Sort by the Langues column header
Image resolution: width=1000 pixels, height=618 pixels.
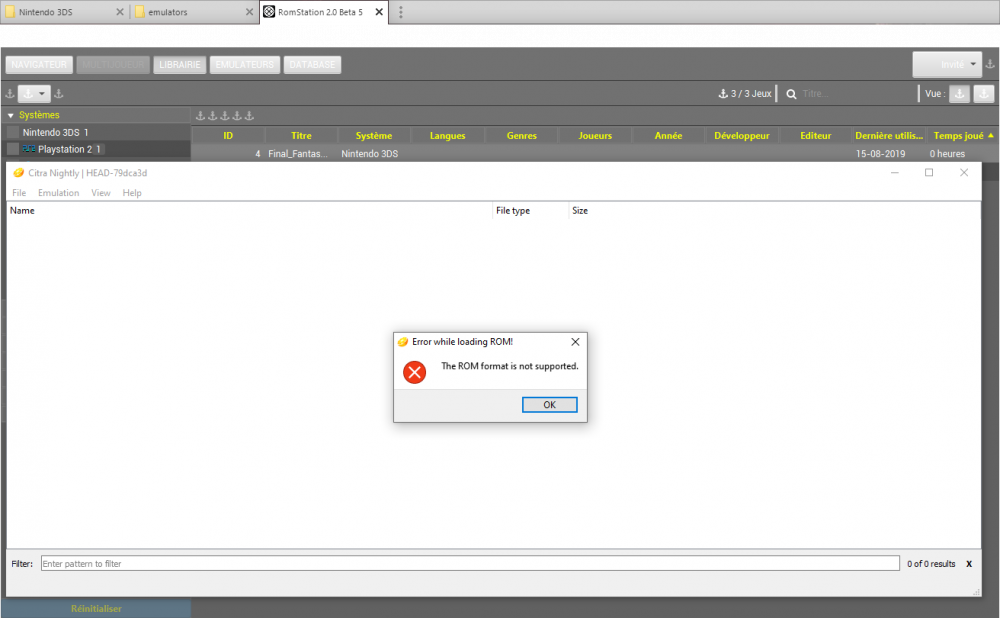447,135
